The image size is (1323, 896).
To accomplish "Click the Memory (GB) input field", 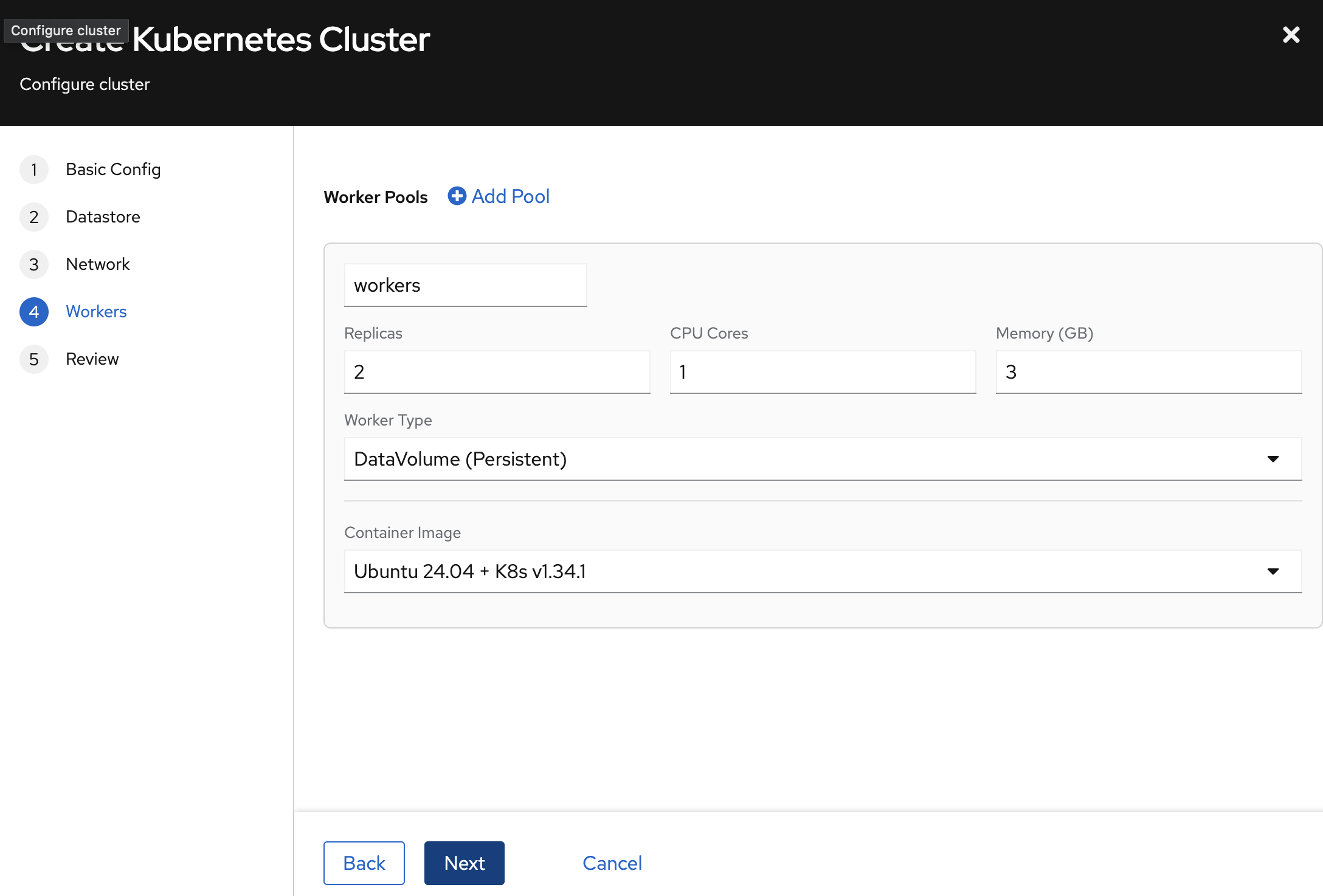I will tap(1148, 372).
